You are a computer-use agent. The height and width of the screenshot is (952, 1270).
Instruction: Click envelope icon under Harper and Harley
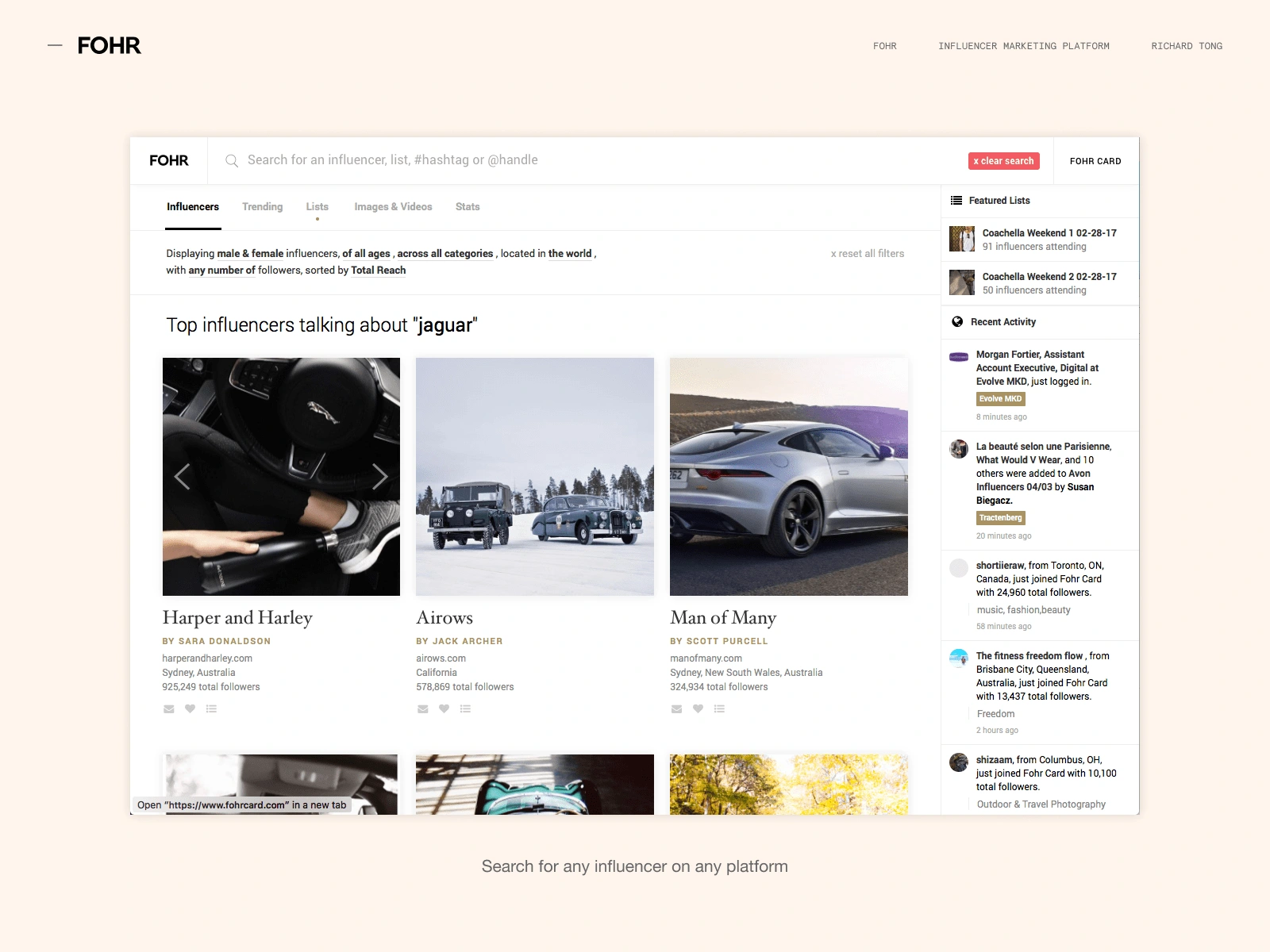click(168, 709)
